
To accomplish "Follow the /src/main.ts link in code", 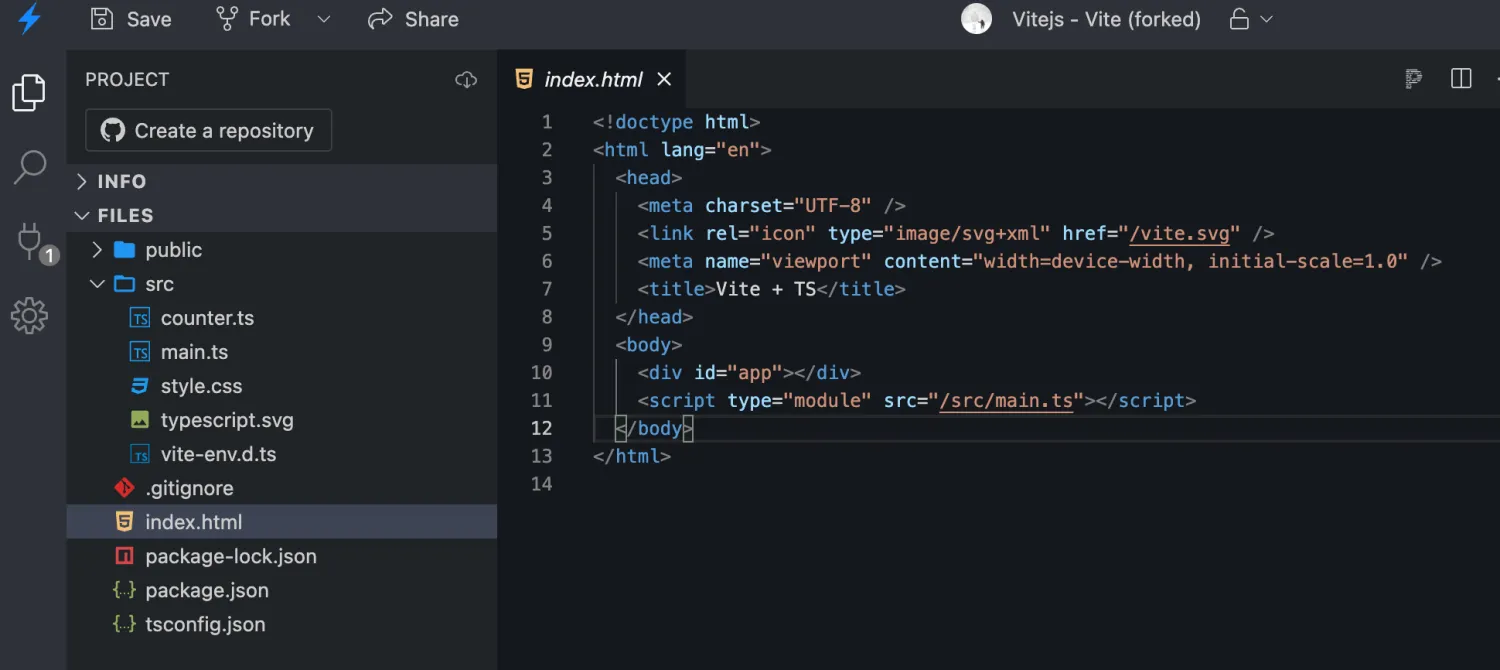I will 1005,401.
